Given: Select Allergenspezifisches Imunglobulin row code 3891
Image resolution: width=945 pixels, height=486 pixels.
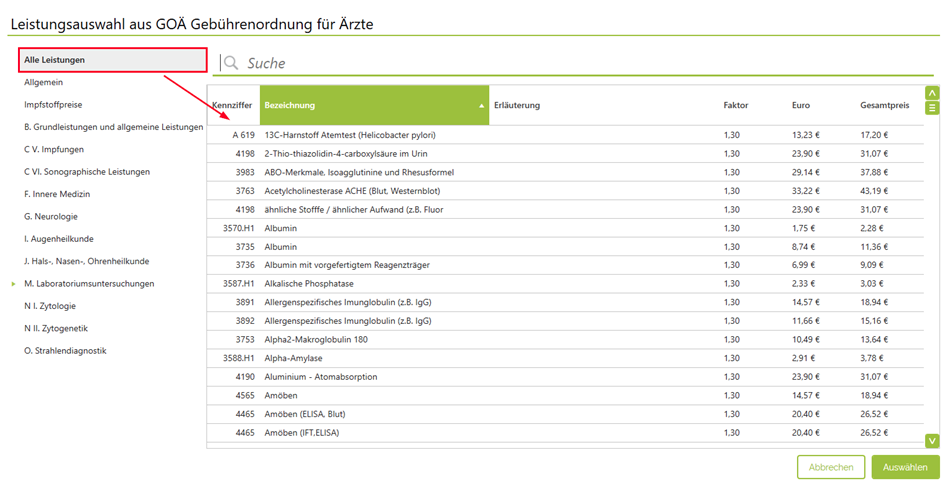Looking at the screenshot, I should tap(565, 302).
